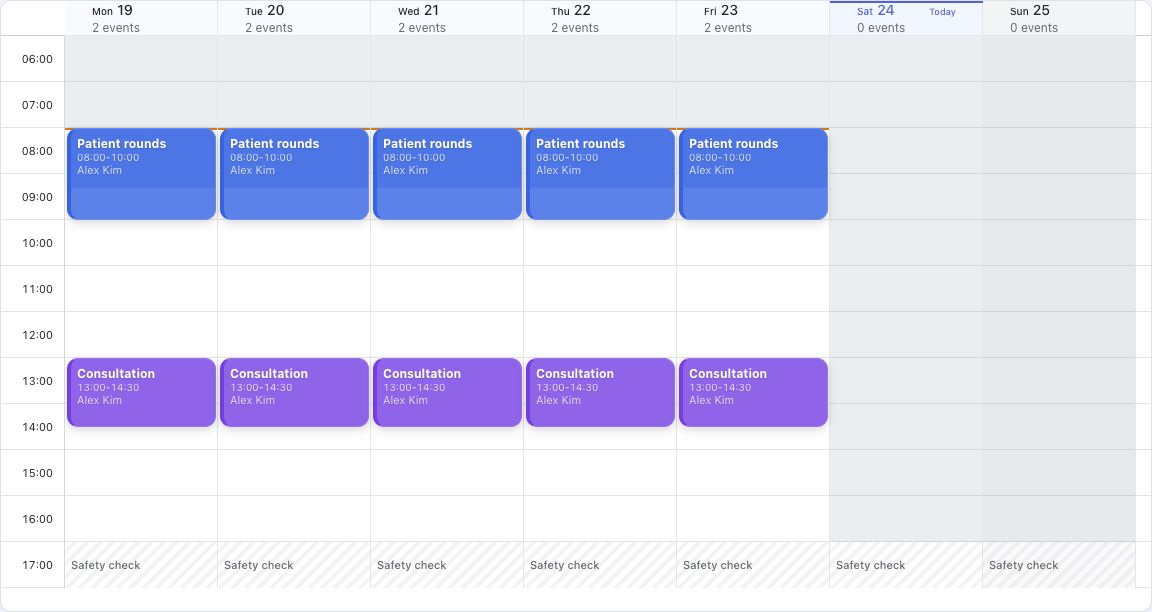This screenshot has height=612, width=1152.
Task: Click Thursday's Safety check block
Action: tap(600, 565)
